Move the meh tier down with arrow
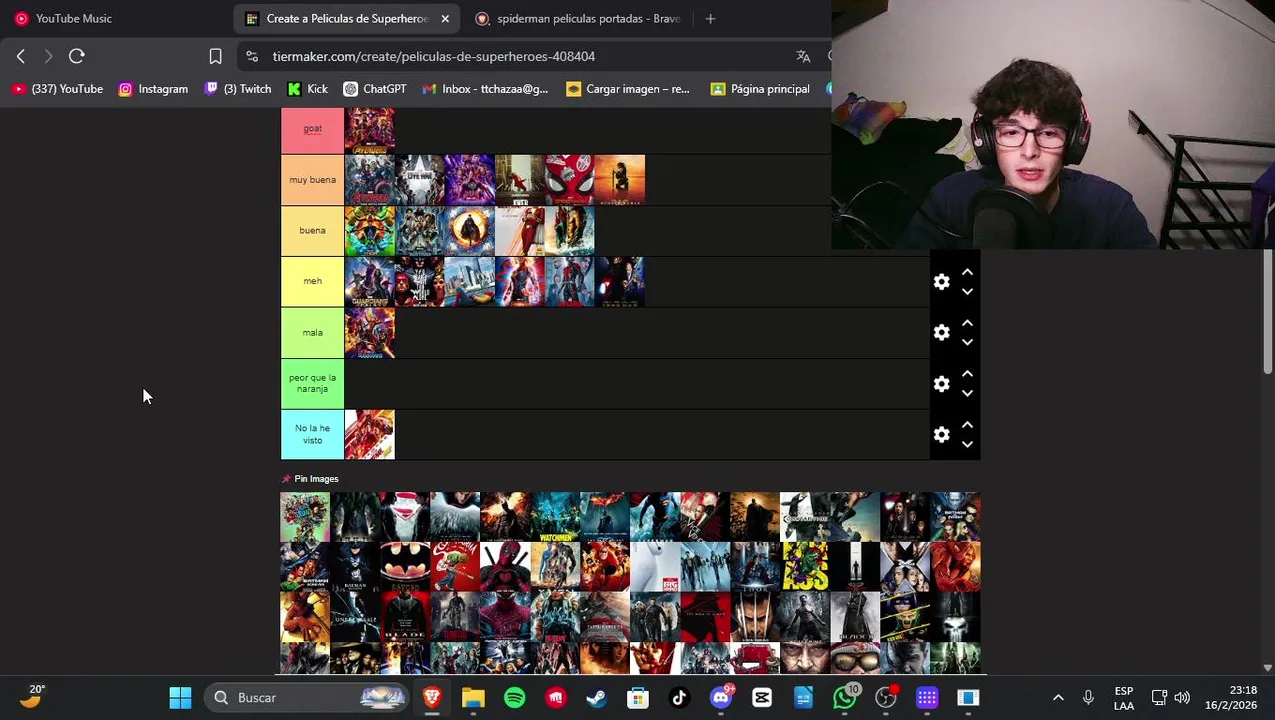Image resolution: width=1275 pixels, height=720 pixels. pyautogui.click(x=967, y=292)
